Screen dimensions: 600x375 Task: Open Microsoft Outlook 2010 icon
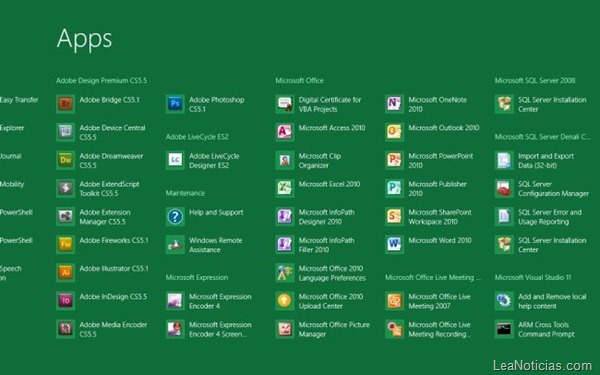(x=395, y=132)
